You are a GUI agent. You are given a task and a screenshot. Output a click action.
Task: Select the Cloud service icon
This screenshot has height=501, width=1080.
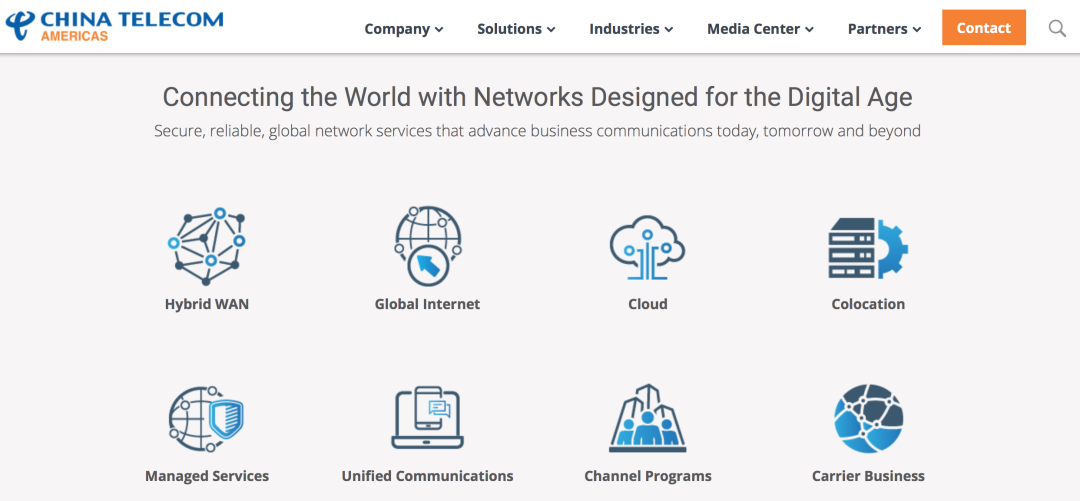(x=647, y=247)
